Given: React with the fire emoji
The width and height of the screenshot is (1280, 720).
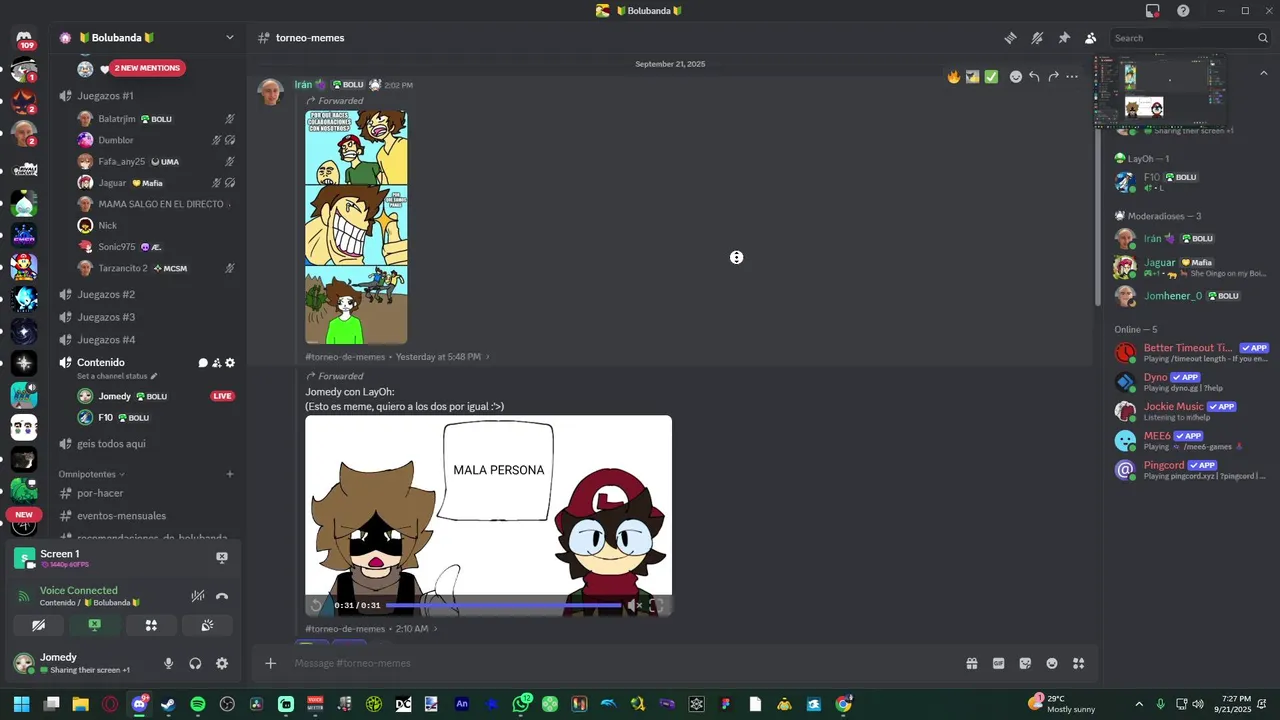Looking at the screenshot, I should pos(954,77).
